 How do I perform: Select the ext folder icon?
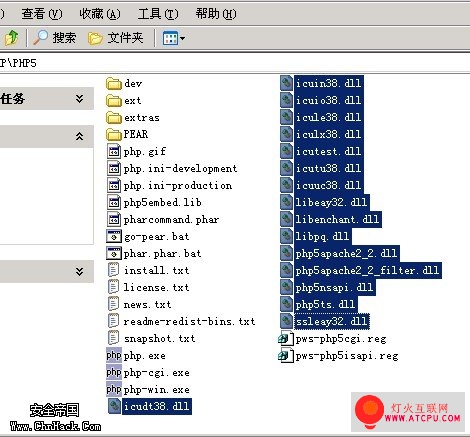(114, 100)
